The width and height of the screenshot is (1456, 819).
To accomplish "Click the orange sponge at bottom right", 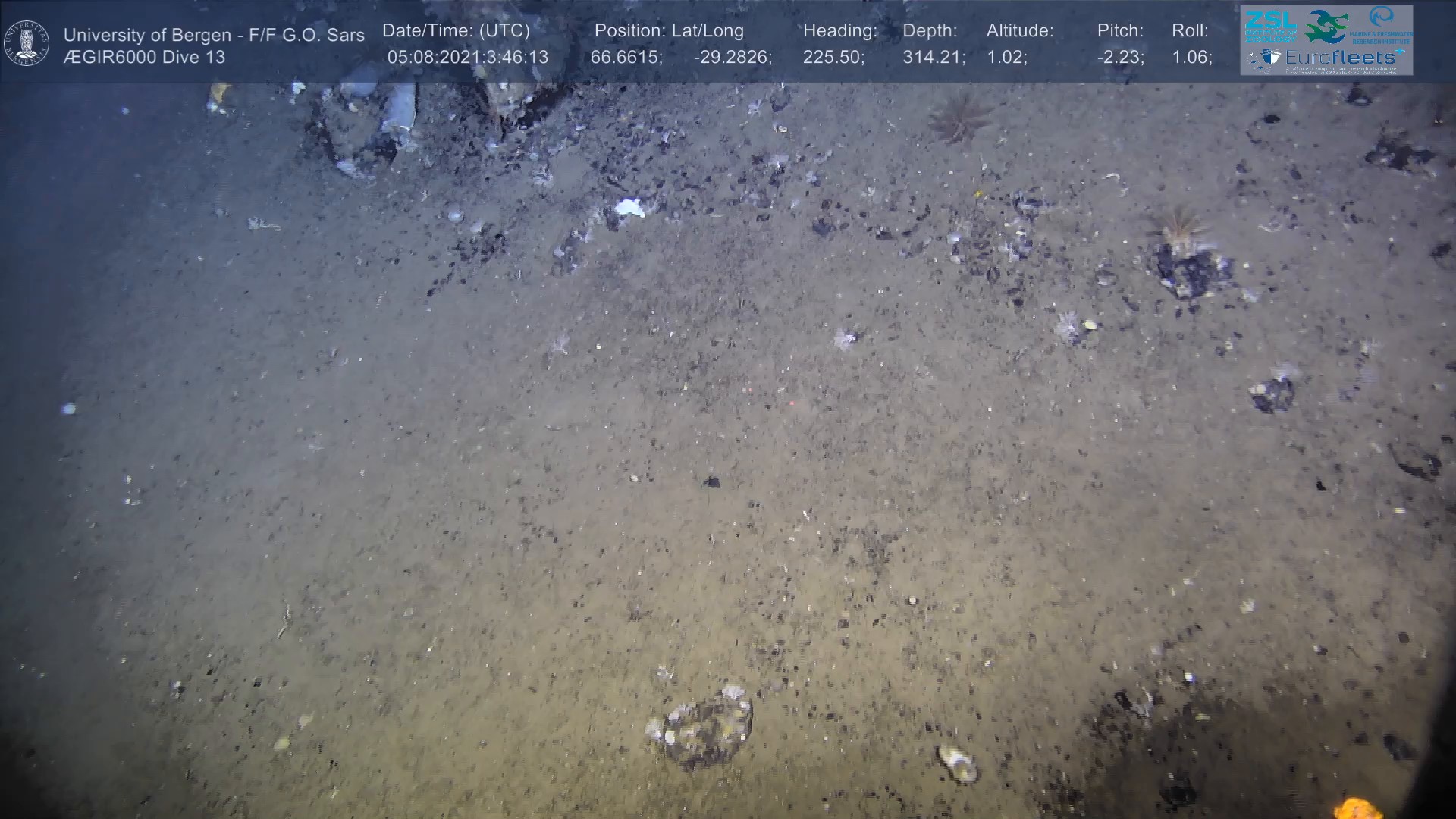I will click(1357, 808).
